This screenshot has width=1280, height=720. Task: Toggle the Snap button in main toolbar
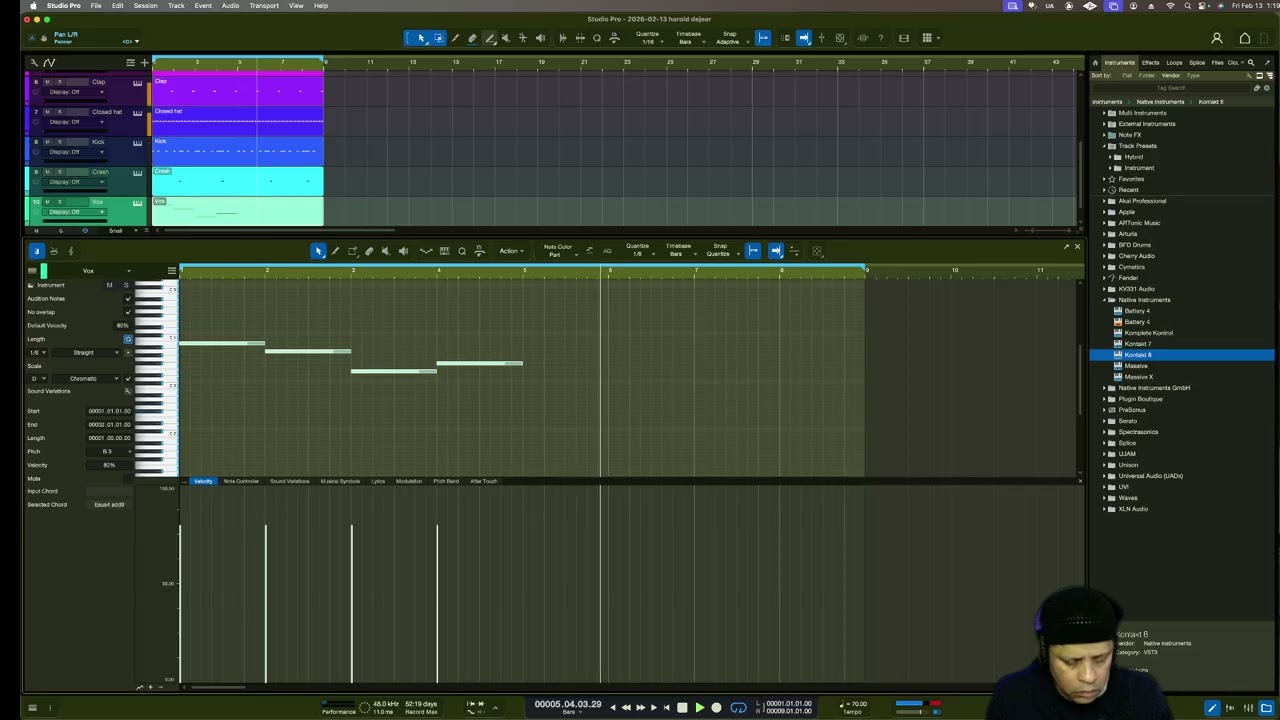763,38
